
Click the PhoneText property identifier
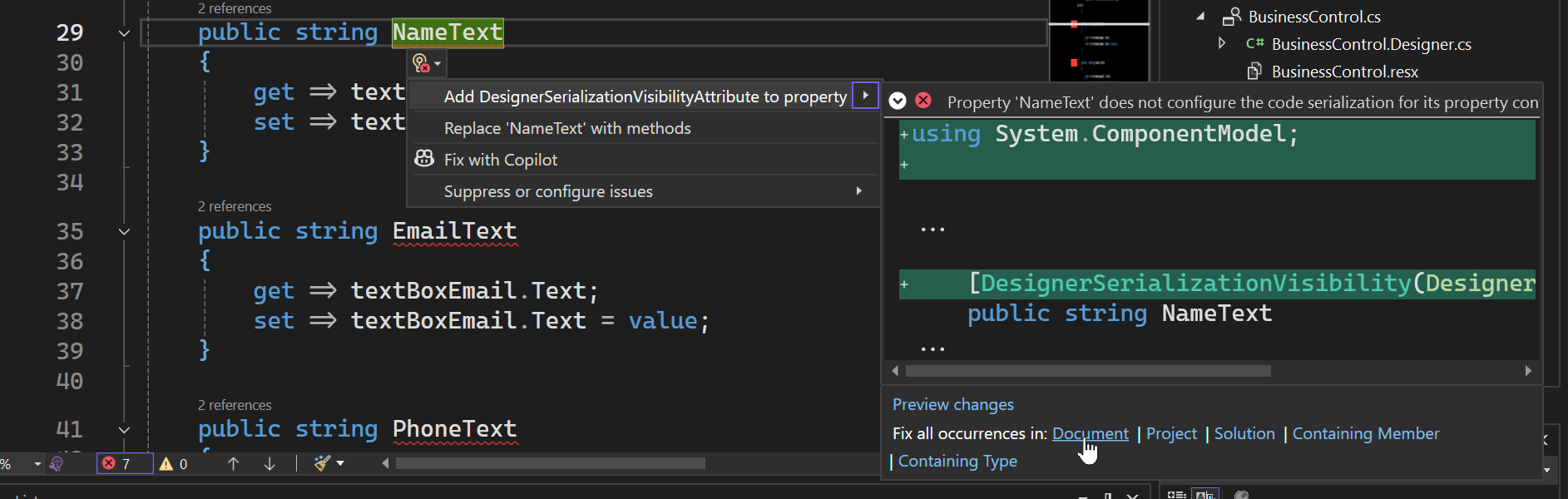point(454,429)
